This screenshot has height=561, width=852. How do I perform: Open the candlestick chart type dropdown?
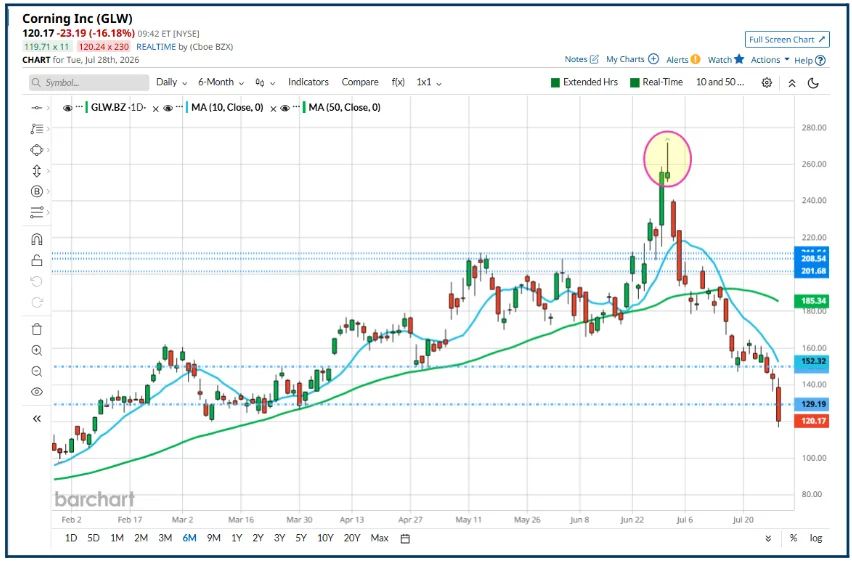265,83
